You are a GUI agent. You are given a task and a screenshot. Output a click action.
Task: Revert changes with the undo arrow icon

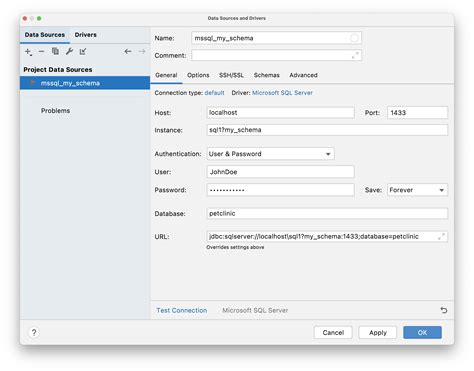click(444, 310)
